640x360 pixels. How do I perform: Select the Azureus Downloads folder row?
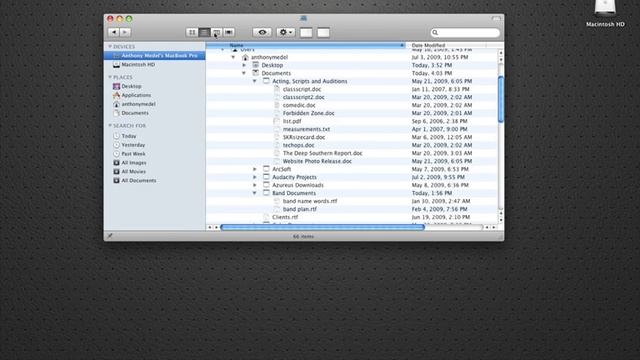(x=352, y=185)
